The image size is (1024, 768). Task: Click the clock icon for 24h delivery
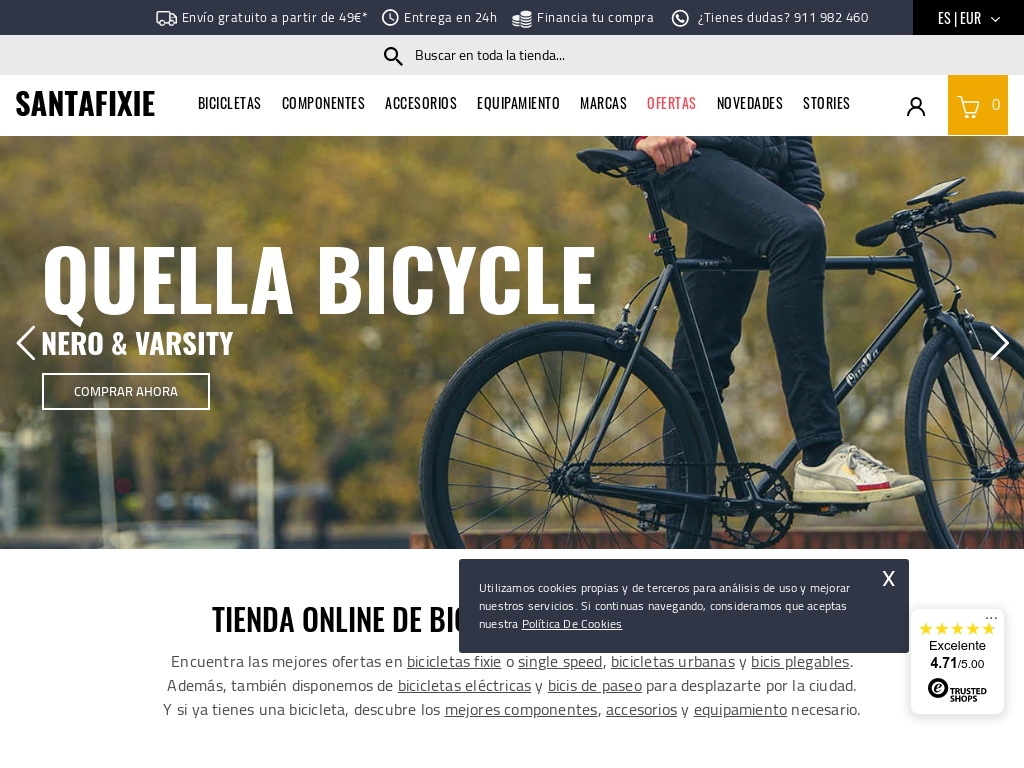click(390, 18)
